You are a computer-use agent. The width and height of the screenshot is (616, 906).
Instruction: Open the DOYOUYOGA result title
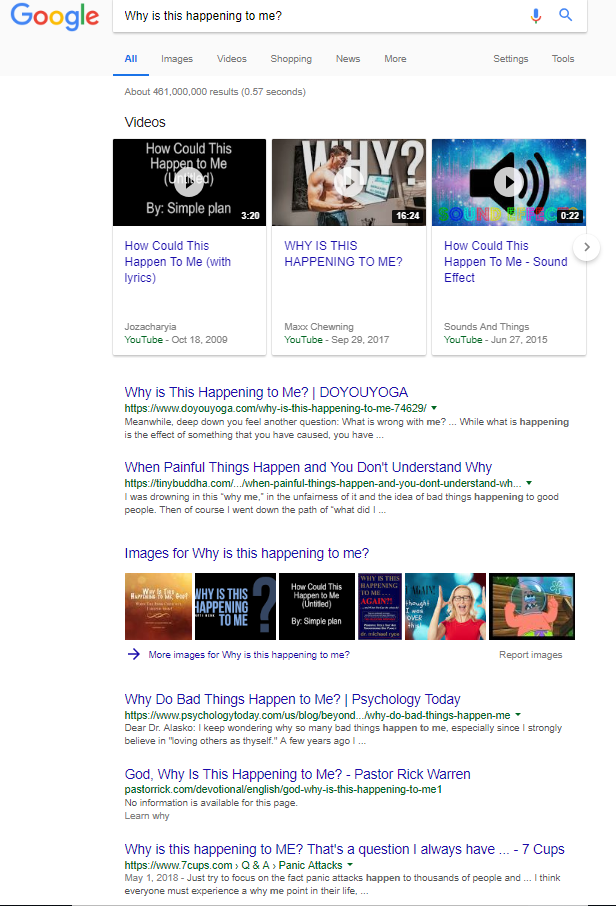coord(266,392)
